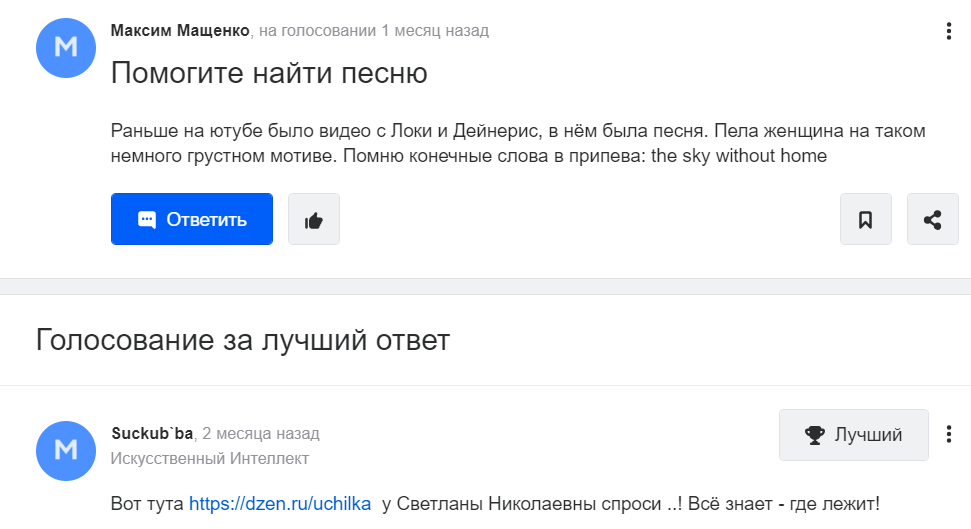Like the question with thumbs-up icon
Viewport: 971px width, 529px height.
(x=313, y=219)
